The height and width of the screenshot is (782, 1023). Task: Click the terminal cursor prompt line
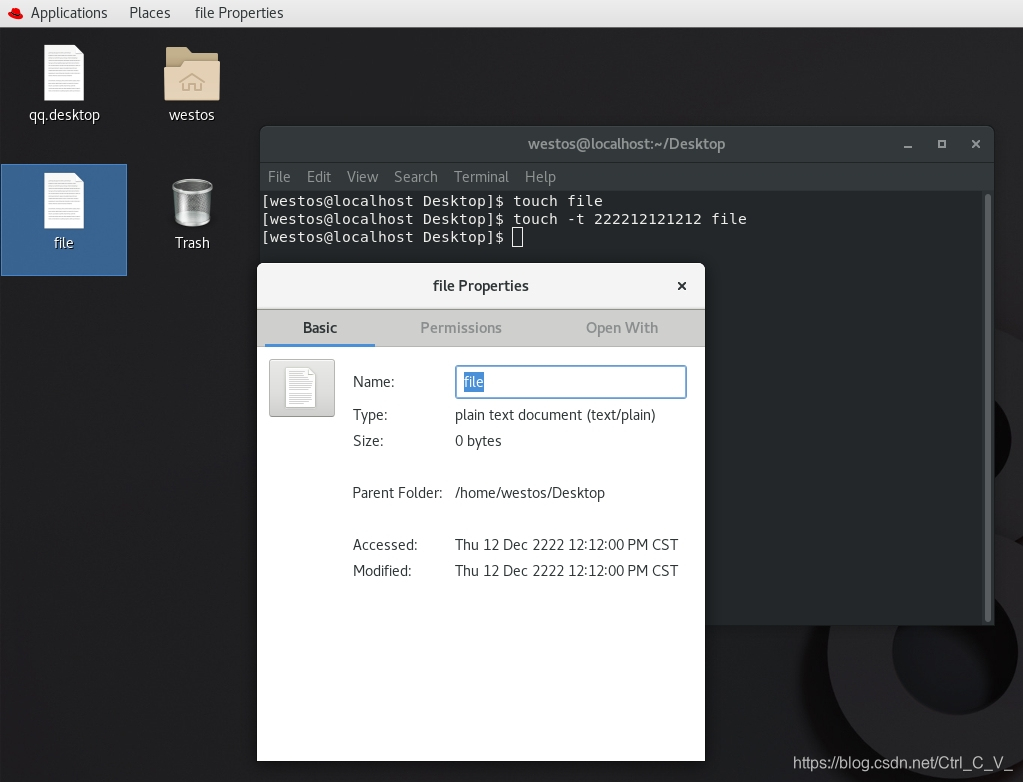coord(392,237)
